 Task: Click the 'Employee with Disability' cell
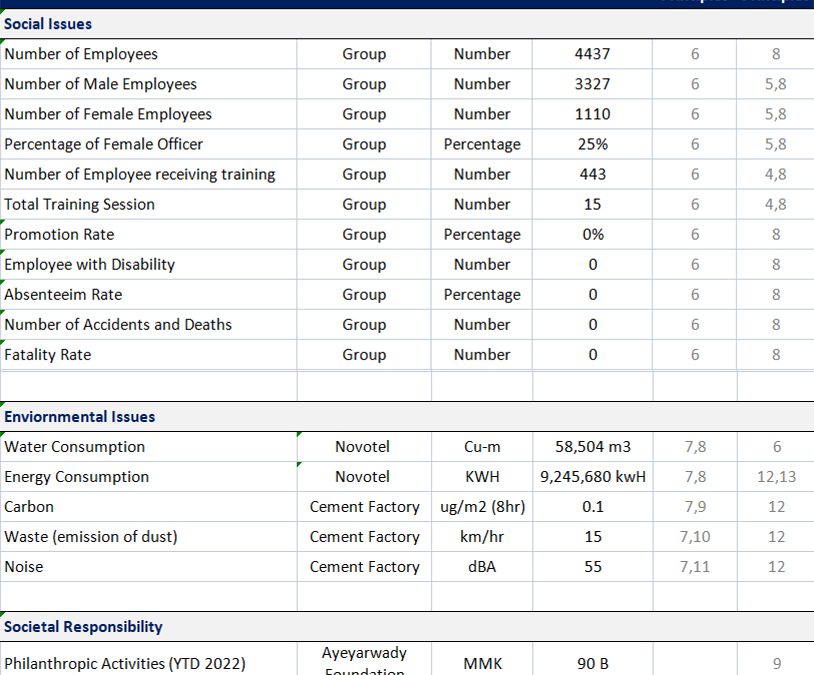coord(148,265)
